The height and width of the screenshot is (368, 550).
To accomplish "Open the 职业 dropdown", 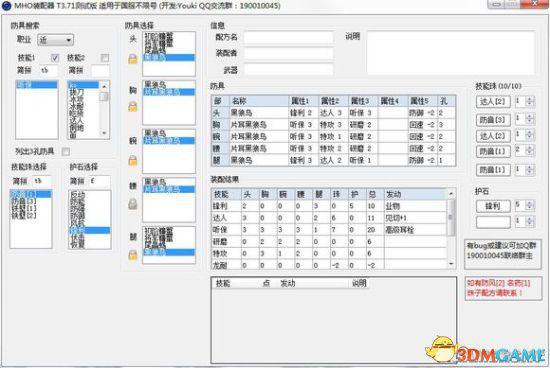I will click(55, 40).
